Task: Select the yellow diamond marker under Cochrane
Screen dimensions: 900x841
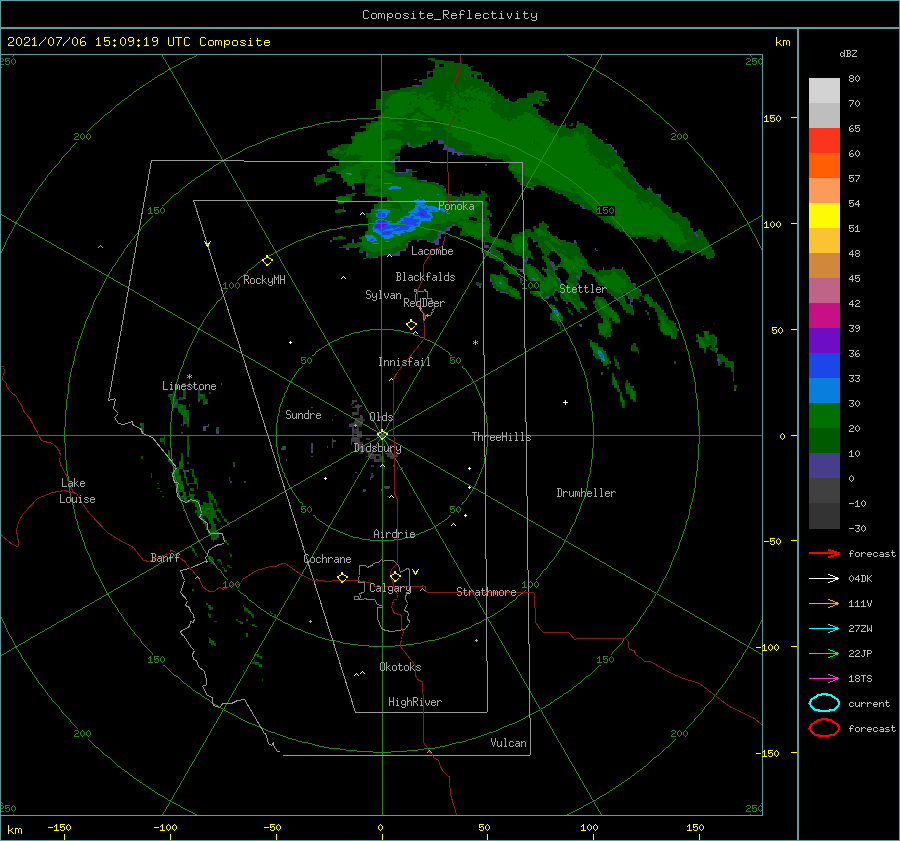Action: tap(342, 577)
